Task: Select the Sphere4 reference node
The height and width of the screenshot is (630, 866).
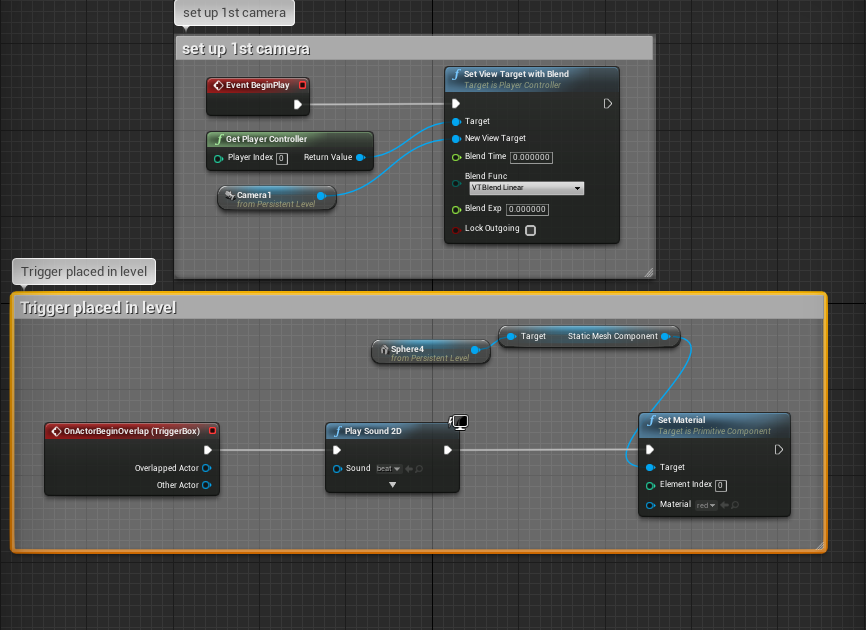Action: click(422, 351)
